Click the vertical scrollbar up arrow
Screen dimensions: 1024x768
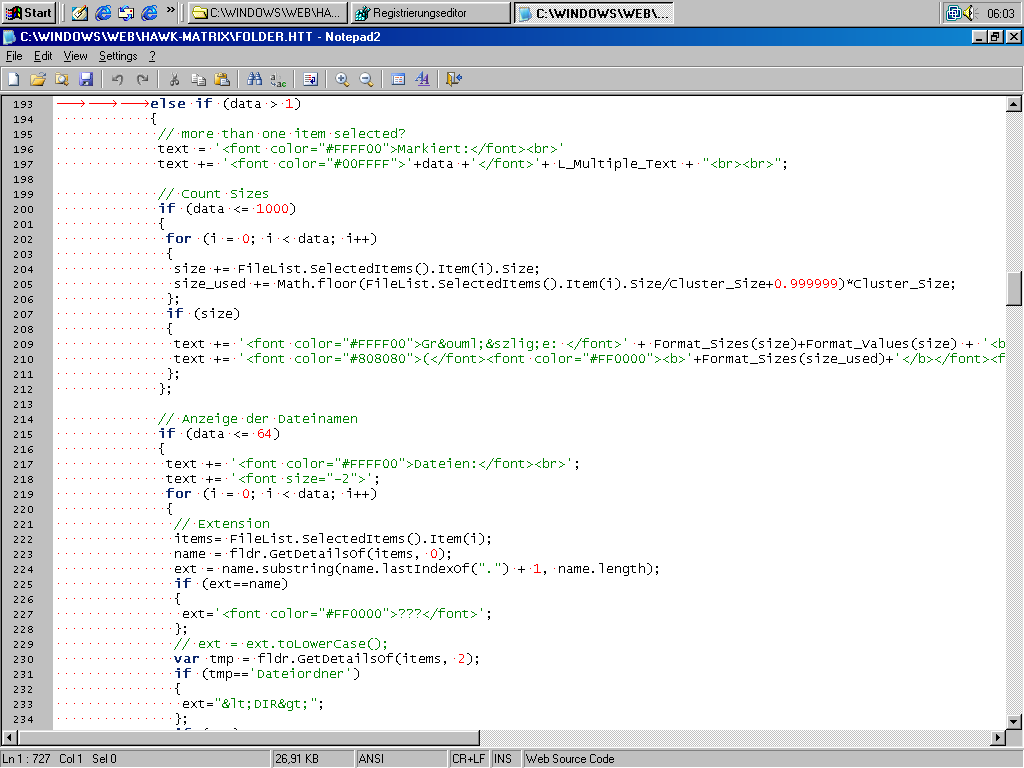[x=1014, y=104]
